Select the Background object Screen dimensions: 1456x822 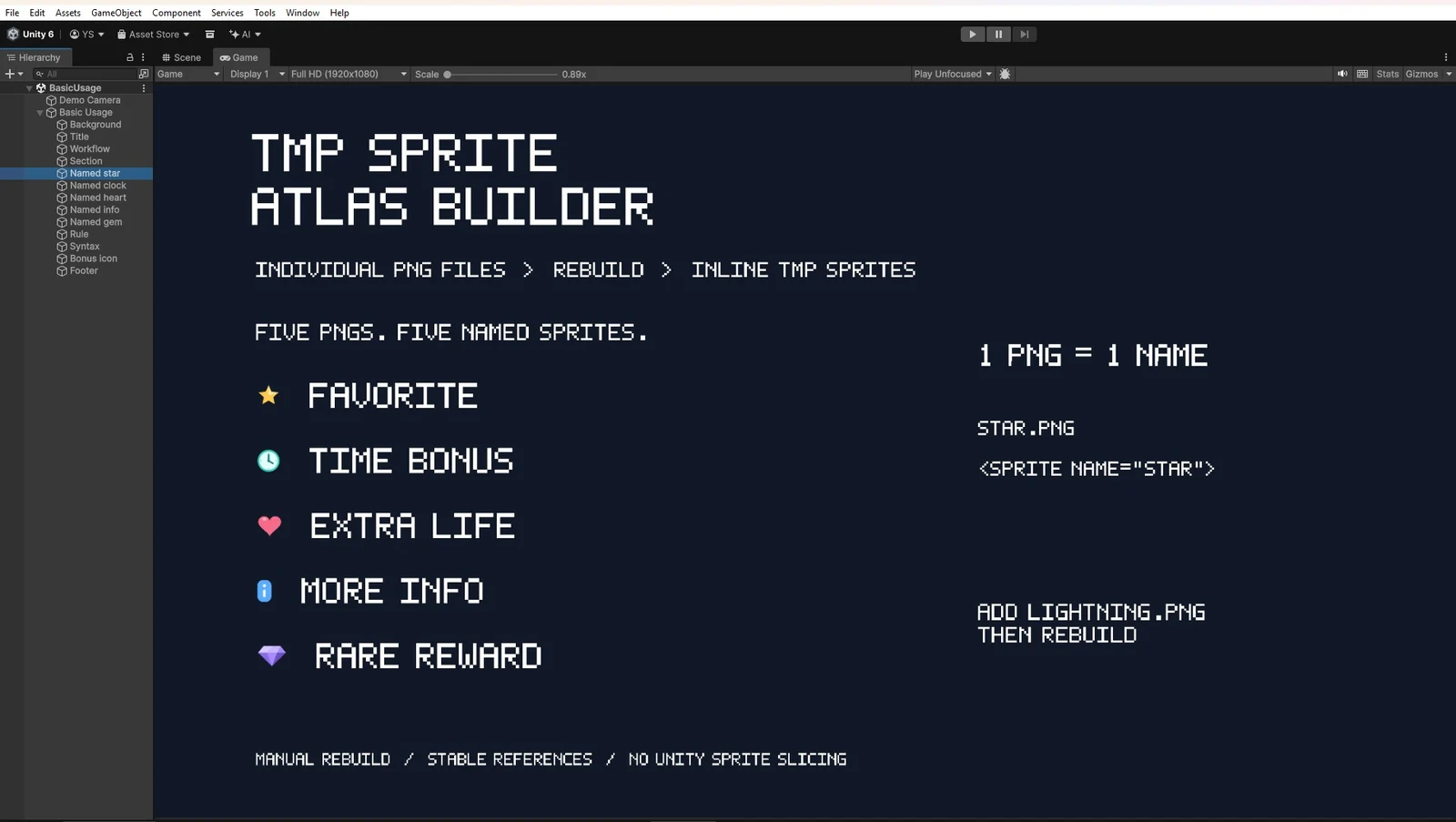point(96,125)
